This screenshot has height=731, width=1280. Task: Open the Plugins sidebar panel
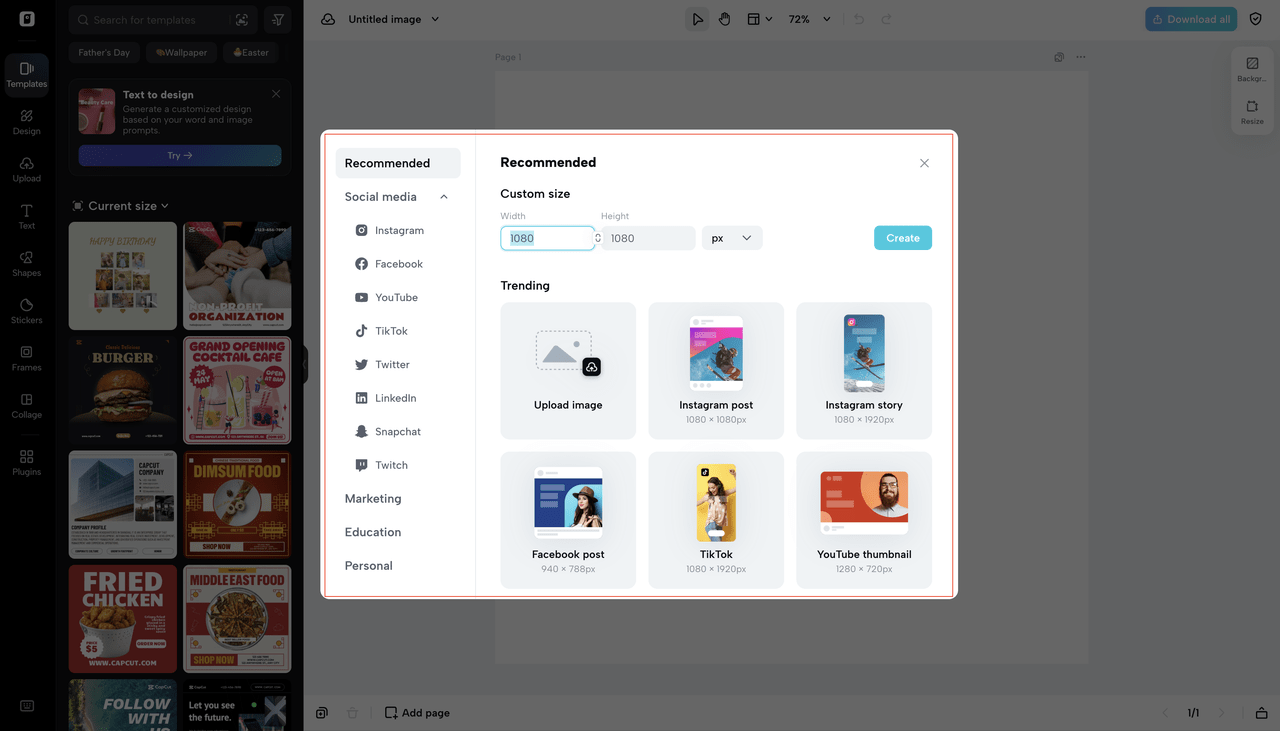[x=27, y=462]
